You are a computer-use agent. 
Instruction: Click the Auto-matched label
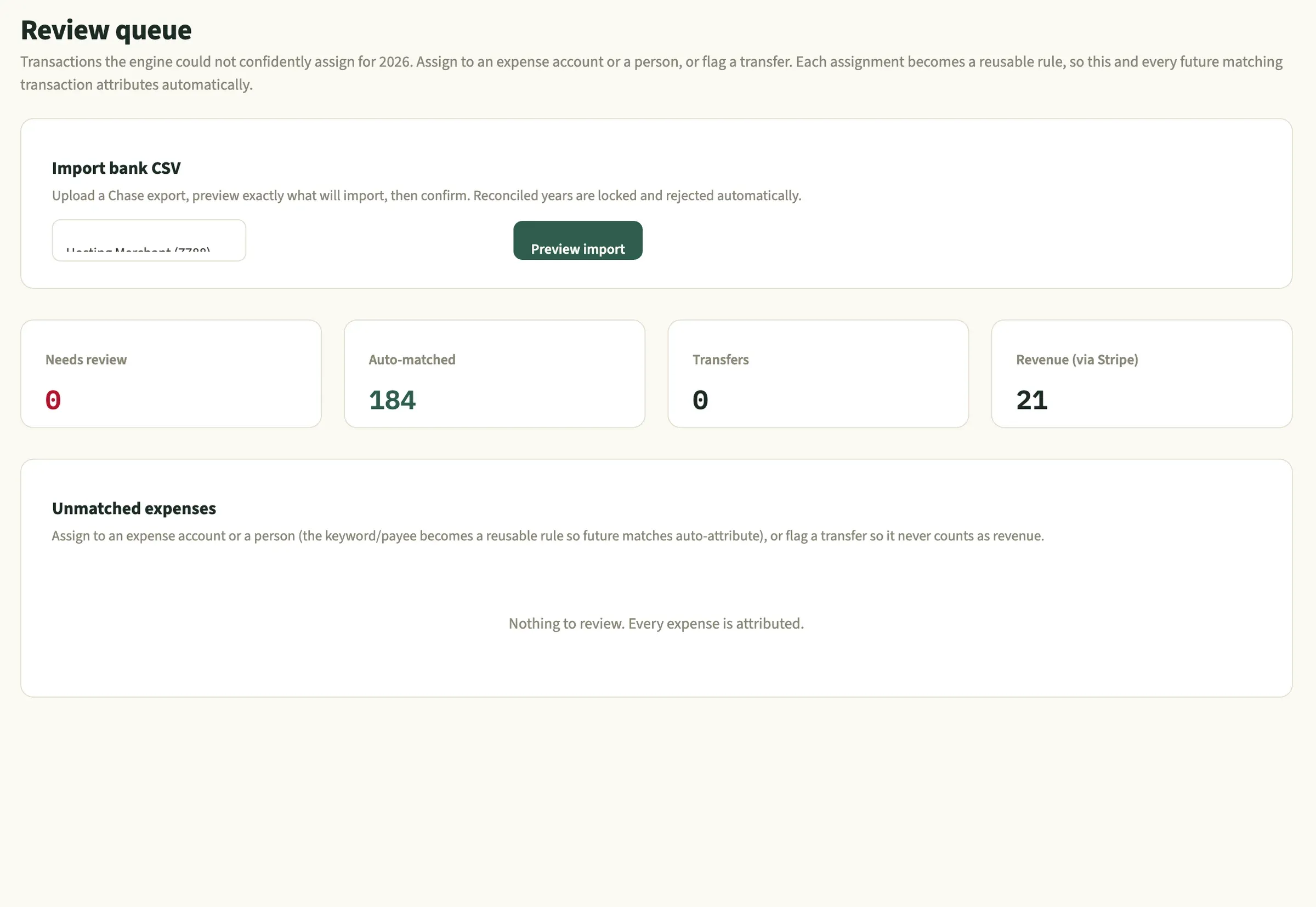click(412, 360)
